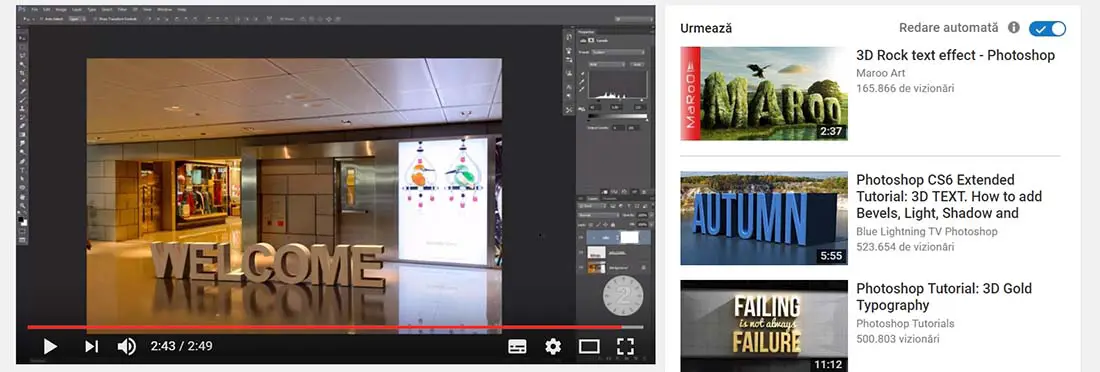Click the 11:12 duration badge

coord(828,365)
